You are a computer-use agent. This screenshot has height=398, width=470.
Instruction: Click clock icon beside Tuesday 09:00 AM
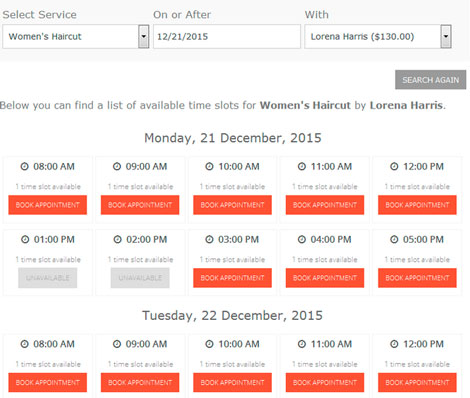[117, 344]
